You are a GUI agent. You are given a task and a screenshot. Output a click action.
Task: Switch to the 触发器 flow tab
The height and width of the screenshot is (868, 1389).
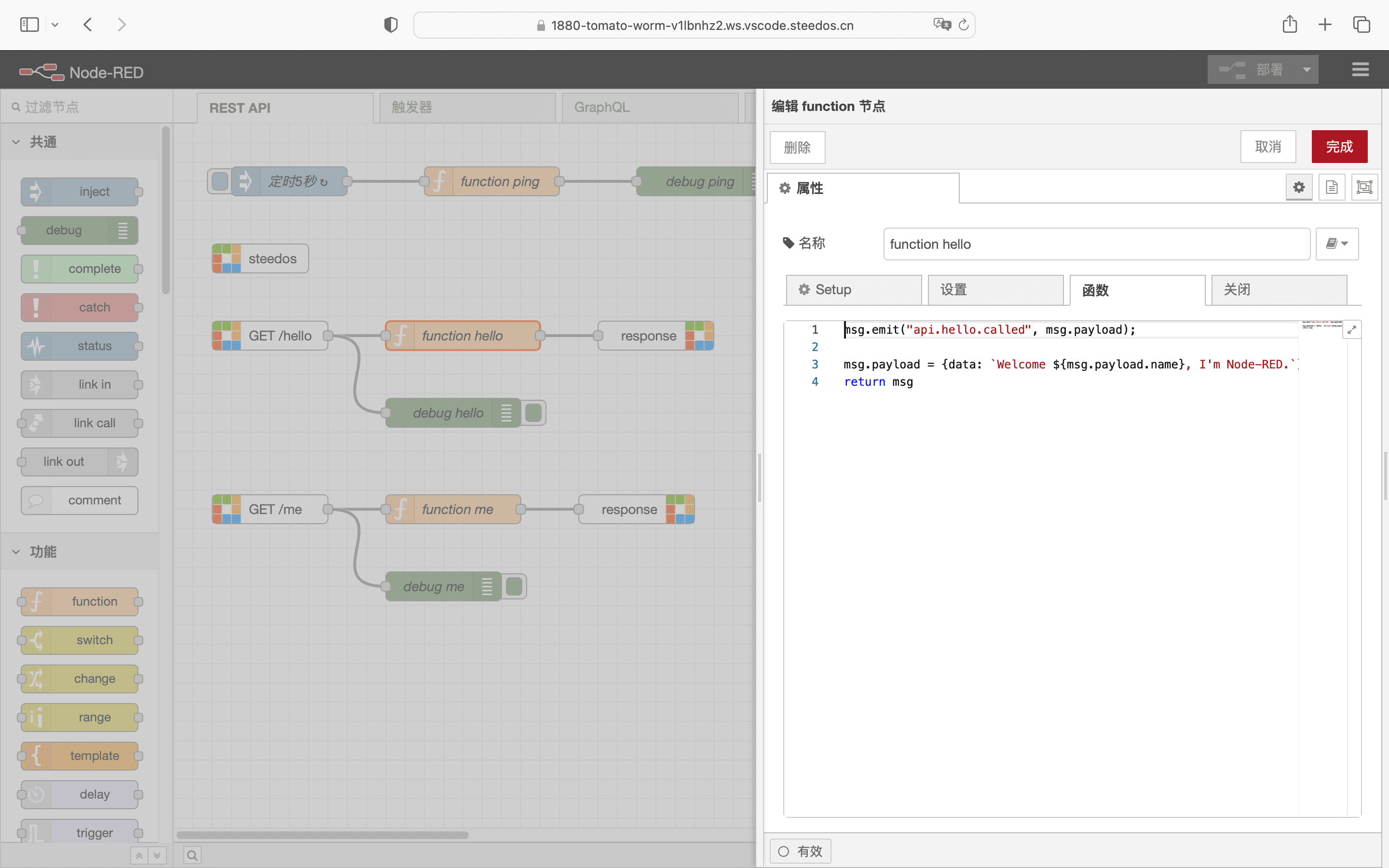coord(467,108)
